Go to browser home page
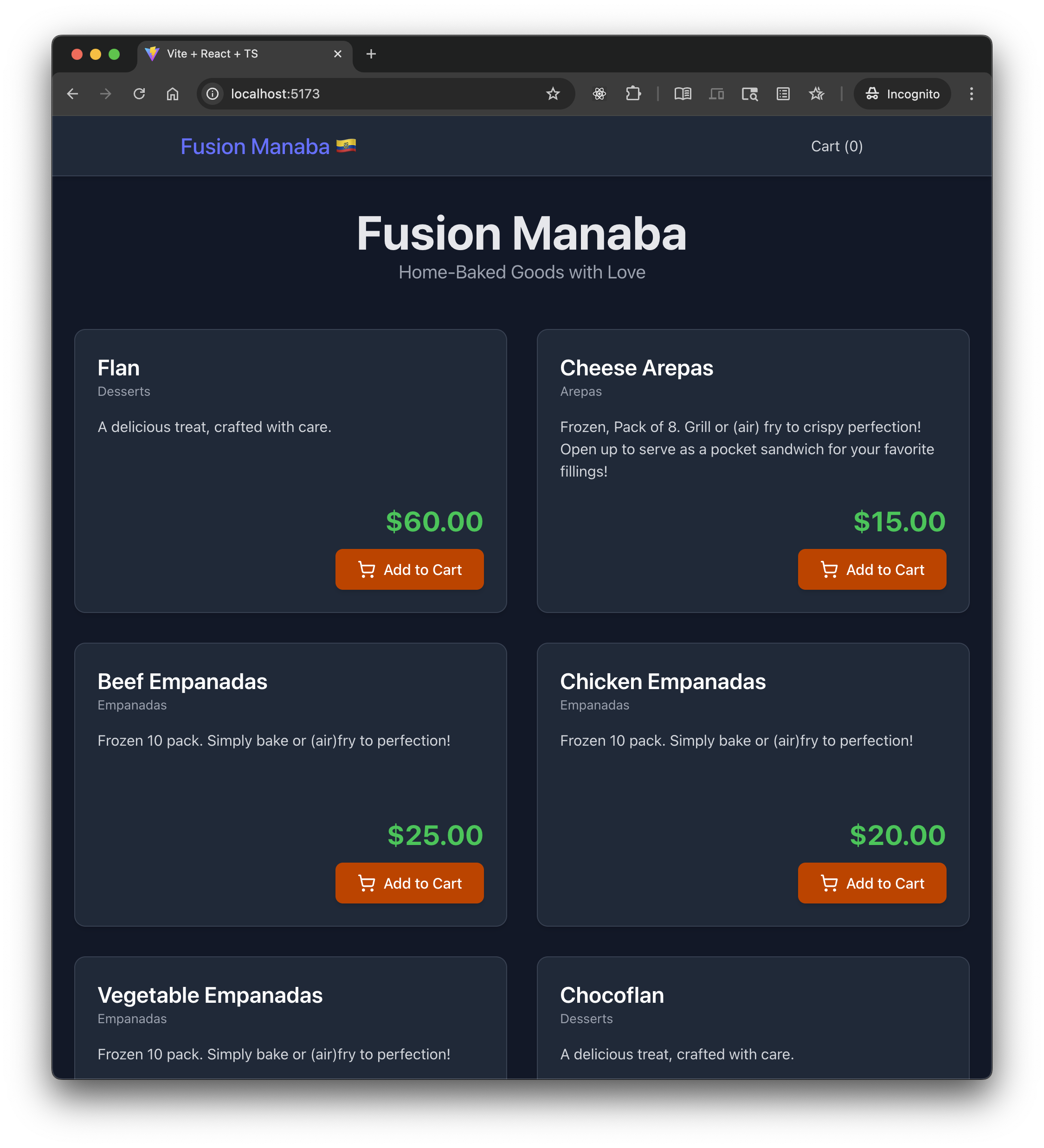Screen dimensions: 1044x1148 pyautogui.click(x=173, y=94)
